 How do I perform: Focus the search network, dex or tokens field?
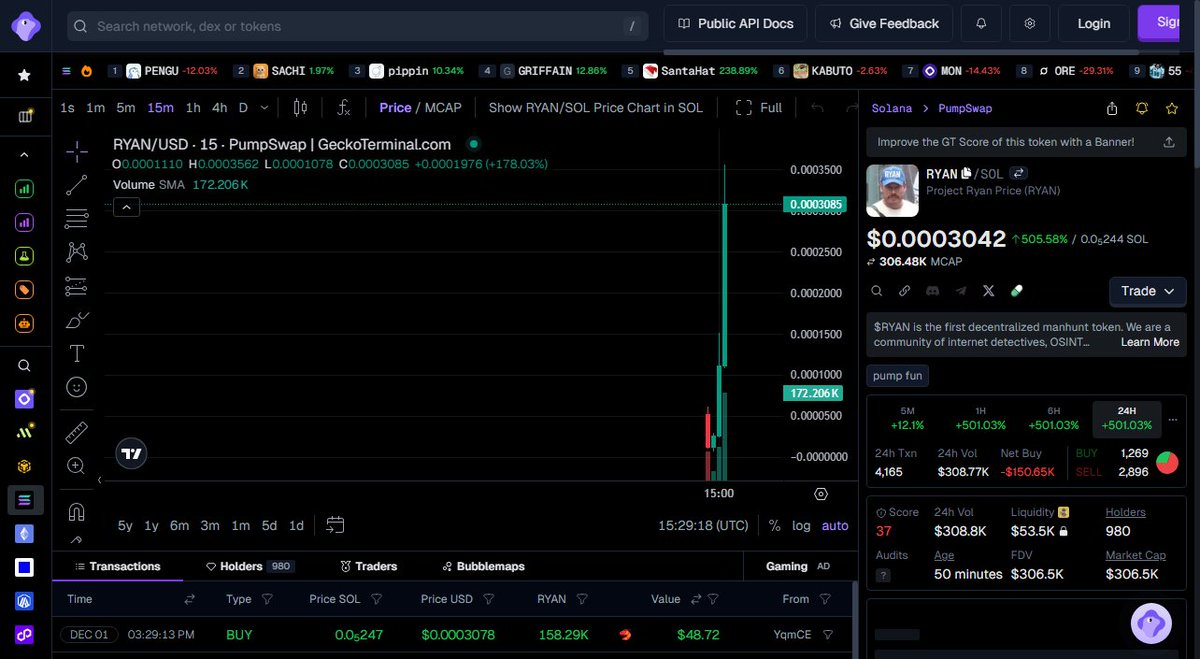click(x=358, y=26)
